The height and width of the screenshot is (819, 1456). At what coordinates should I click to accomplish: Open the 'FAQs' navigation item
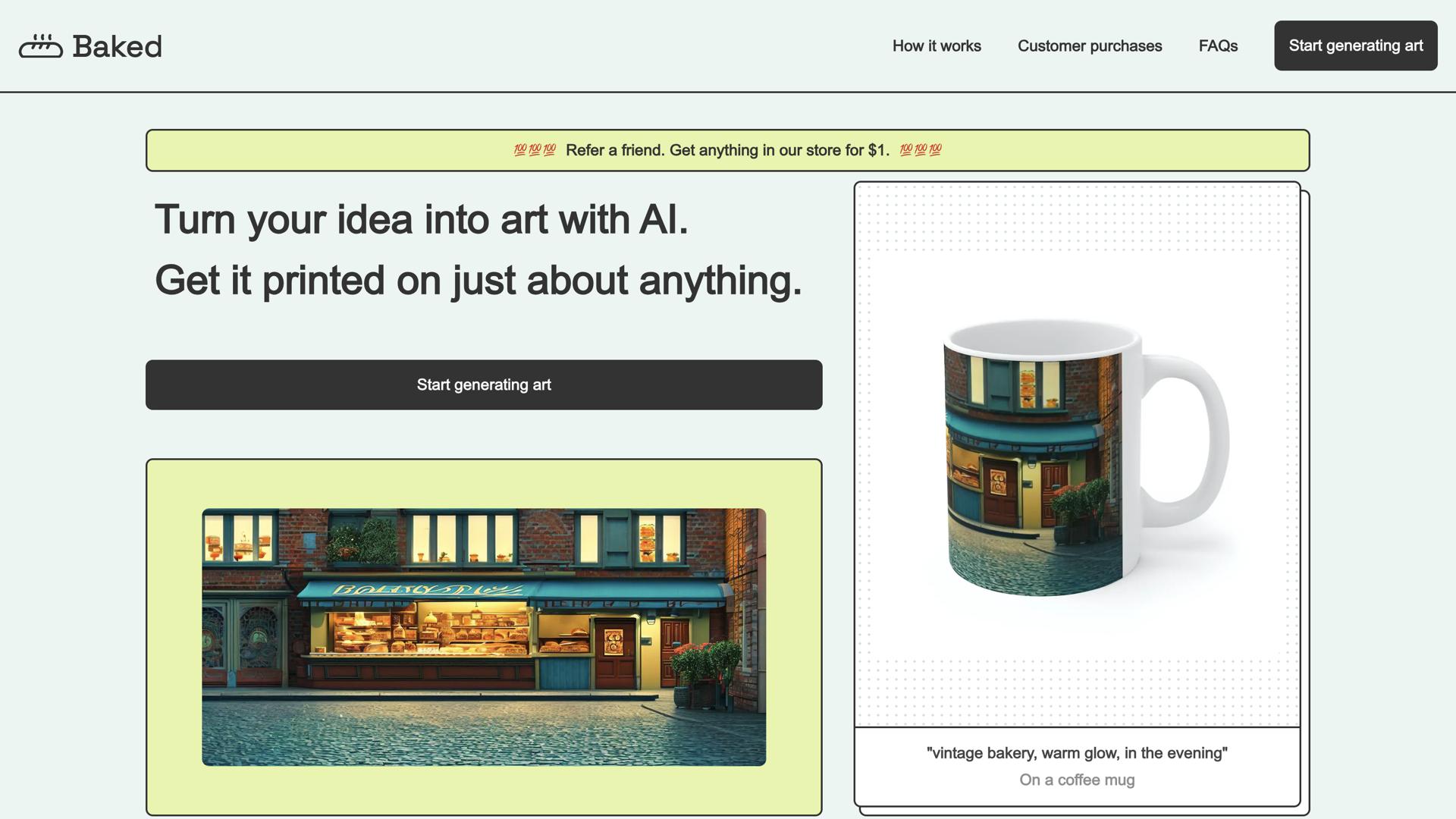1218,45
